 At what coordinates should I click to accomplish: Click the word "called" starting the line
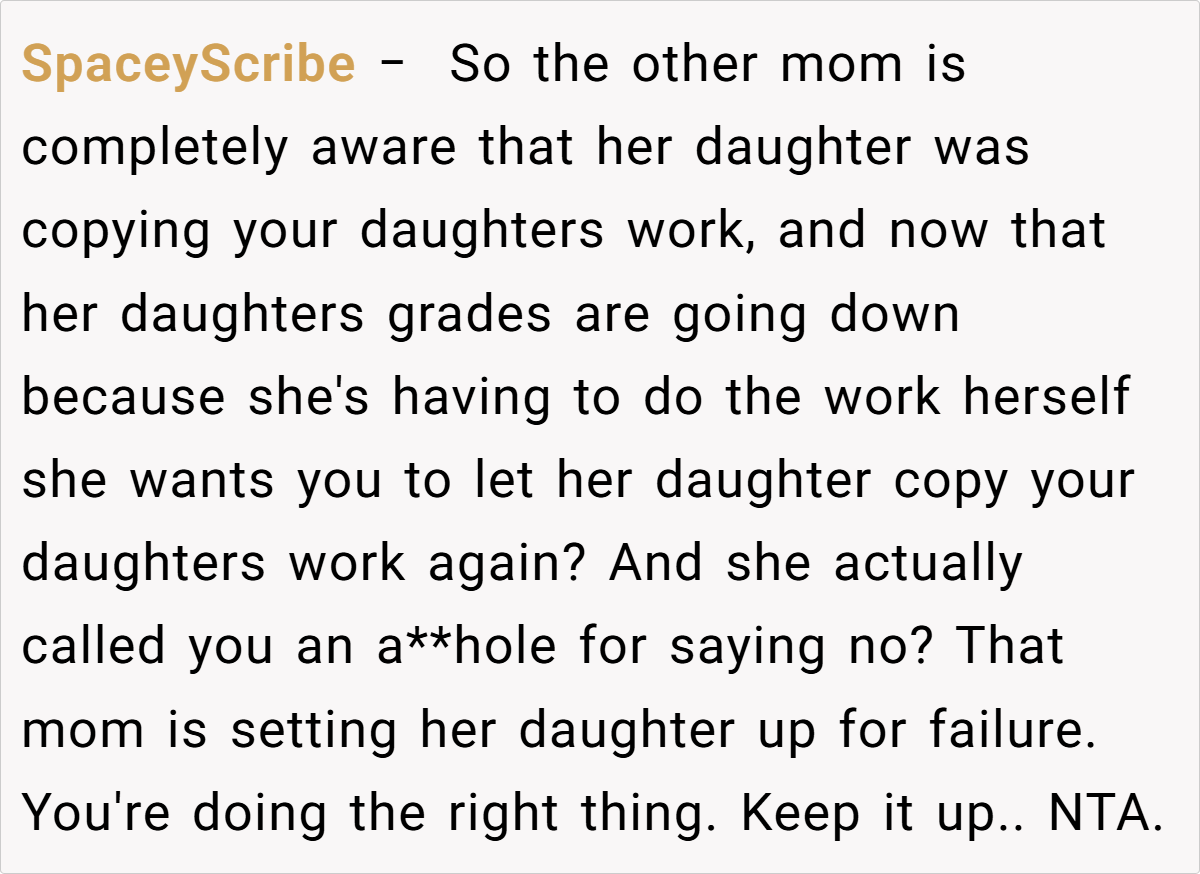pos(93,646)
